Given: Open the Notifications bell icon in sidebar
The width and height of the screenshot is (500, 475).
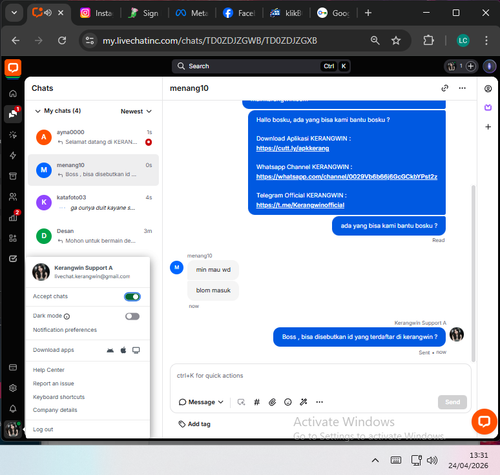Looking at the screenshot, I should (13, 409).
